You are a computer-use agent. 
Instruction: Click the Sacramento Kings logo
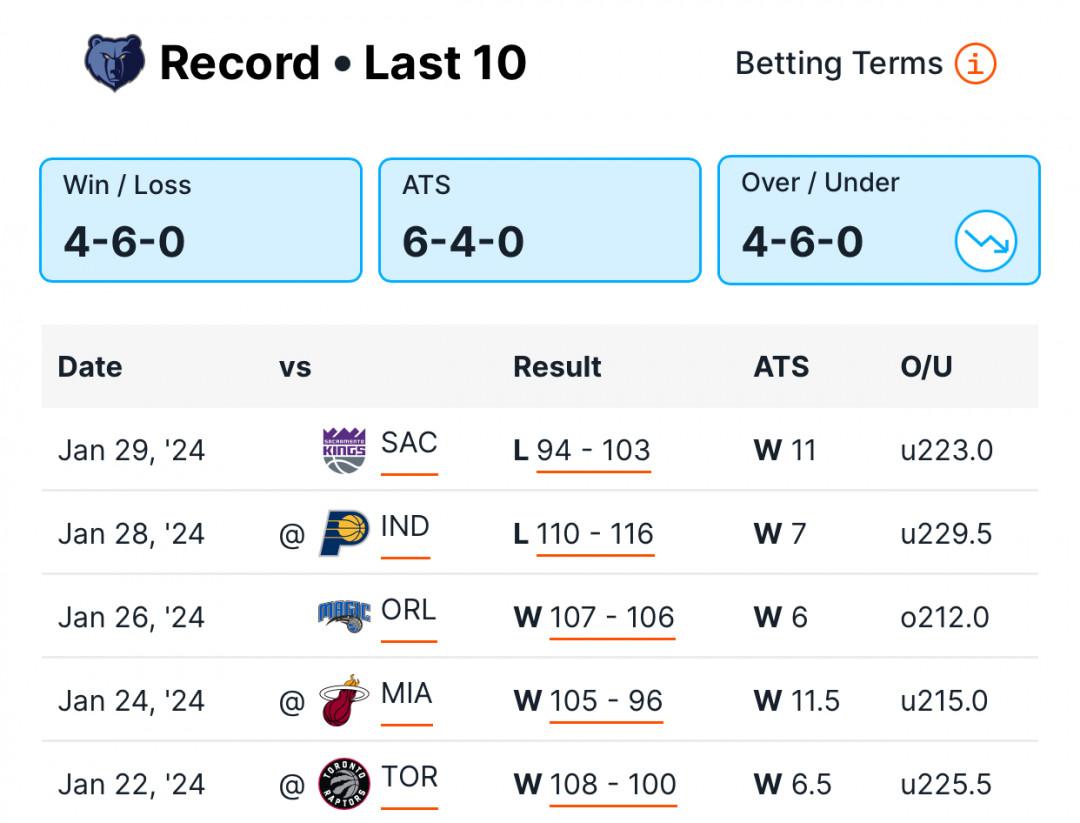(x=344, y=450)
